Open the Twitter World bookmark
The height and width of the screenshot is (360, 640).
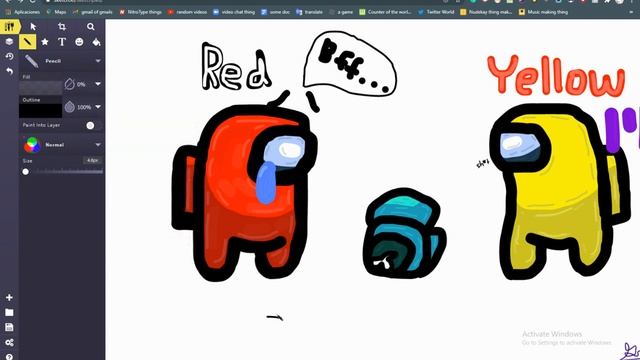[x=436, y=12]
